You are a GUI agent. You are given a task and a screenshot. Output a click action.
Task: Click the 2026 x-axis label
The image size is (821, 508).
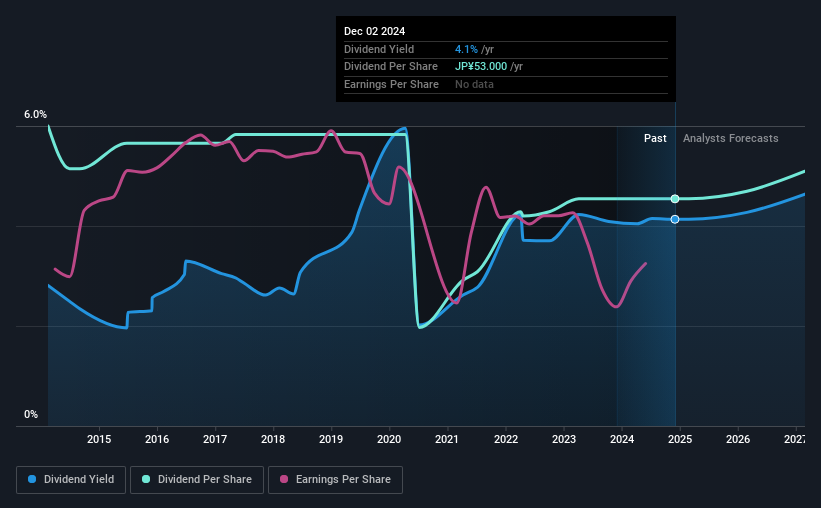coord(738,439)
